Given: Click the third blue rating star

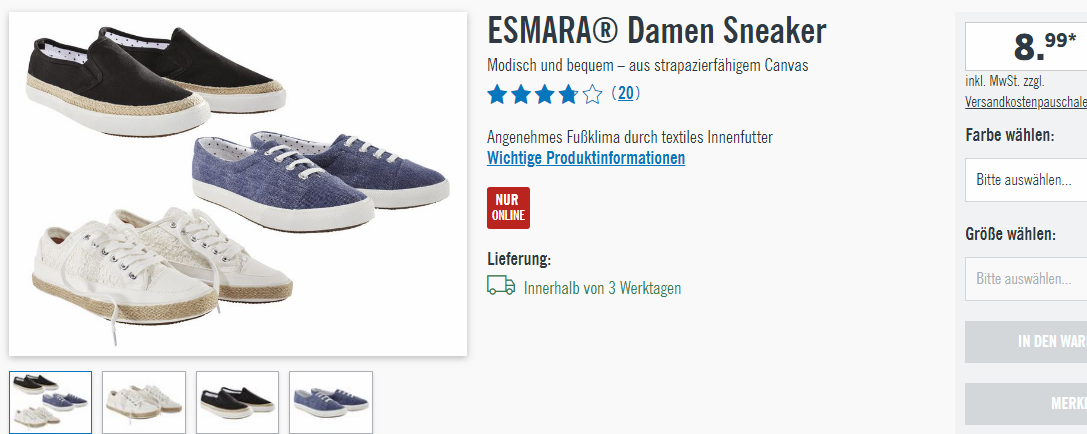Looking at the screenshot, I should click(544, 94).
